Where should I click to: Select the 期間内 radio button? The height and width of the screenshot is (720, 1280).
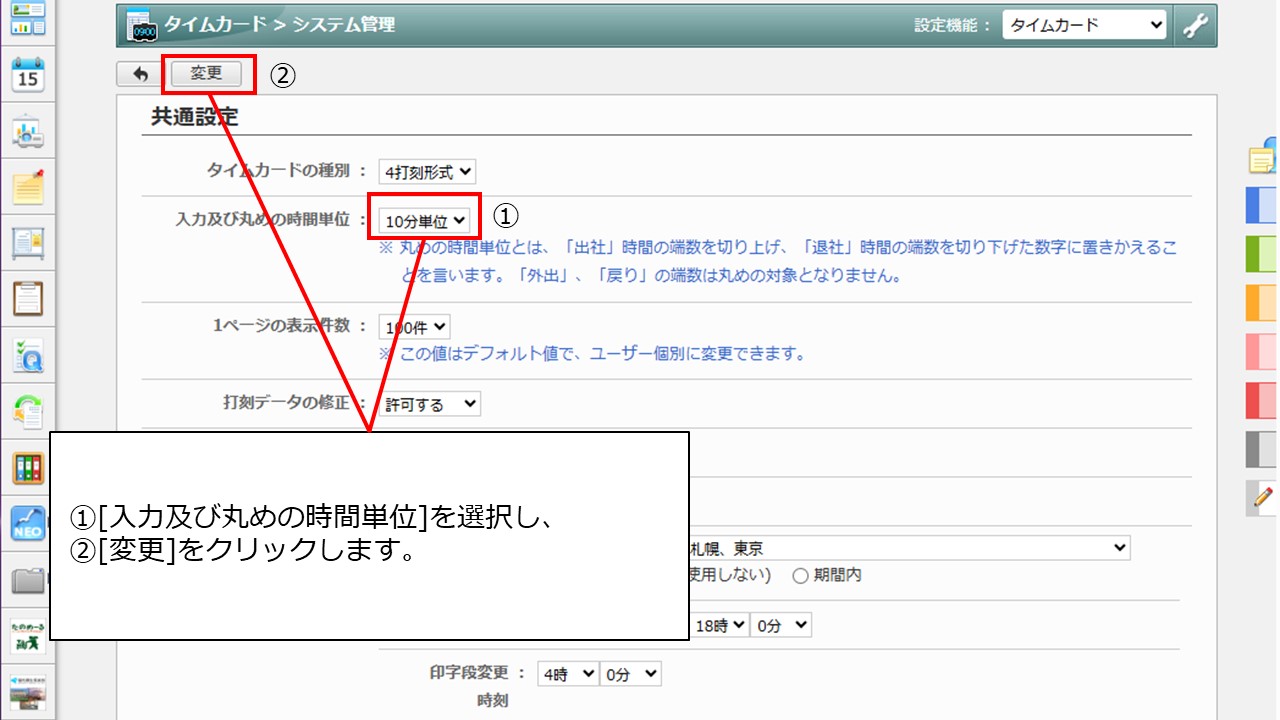[800, 575]
